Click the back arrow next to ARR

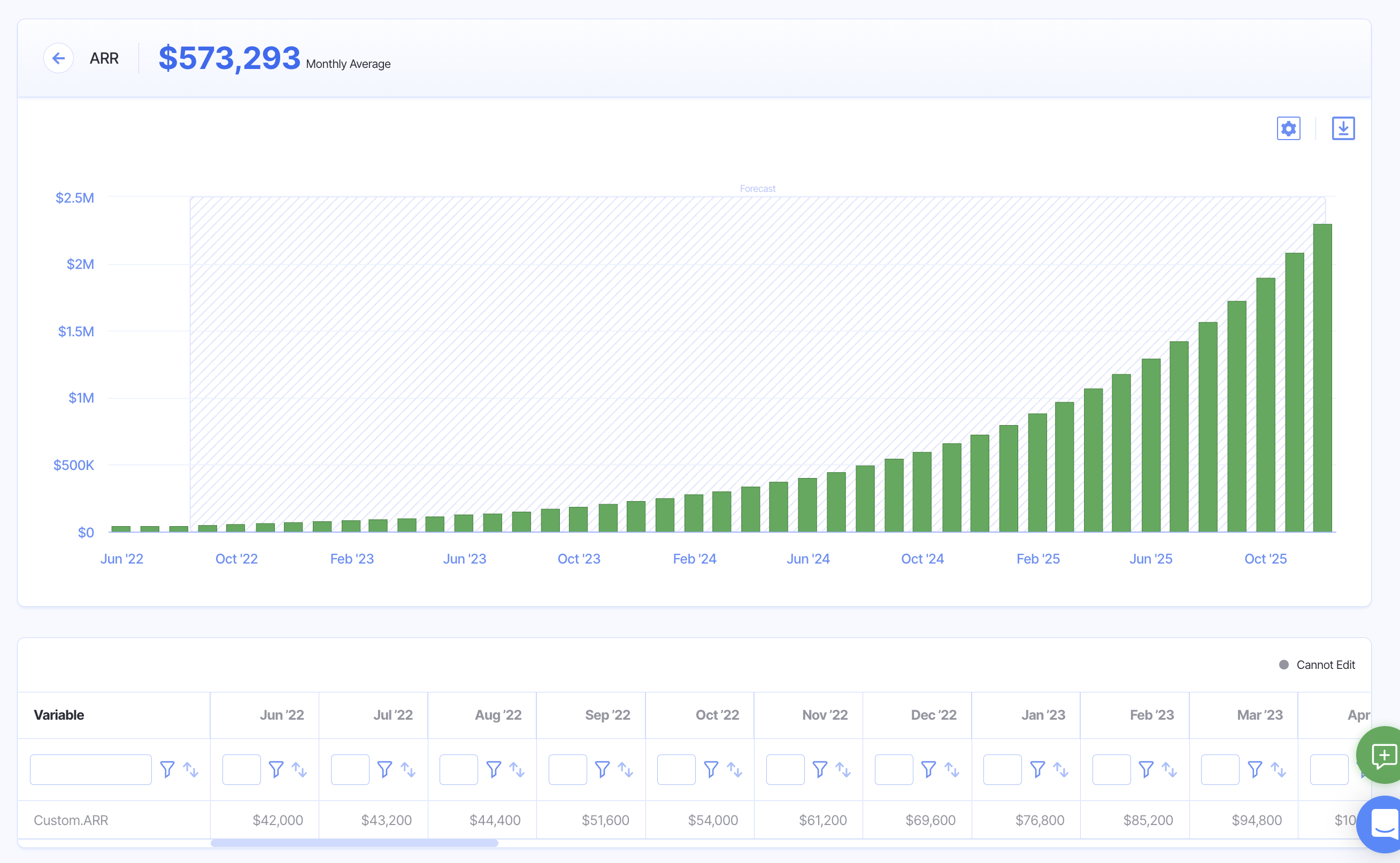coord(58,58)
